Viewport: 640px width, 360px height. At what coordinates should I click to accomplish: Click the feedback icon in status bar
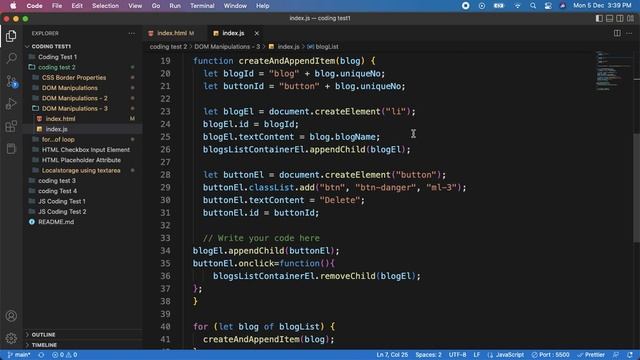pos(616,355)
